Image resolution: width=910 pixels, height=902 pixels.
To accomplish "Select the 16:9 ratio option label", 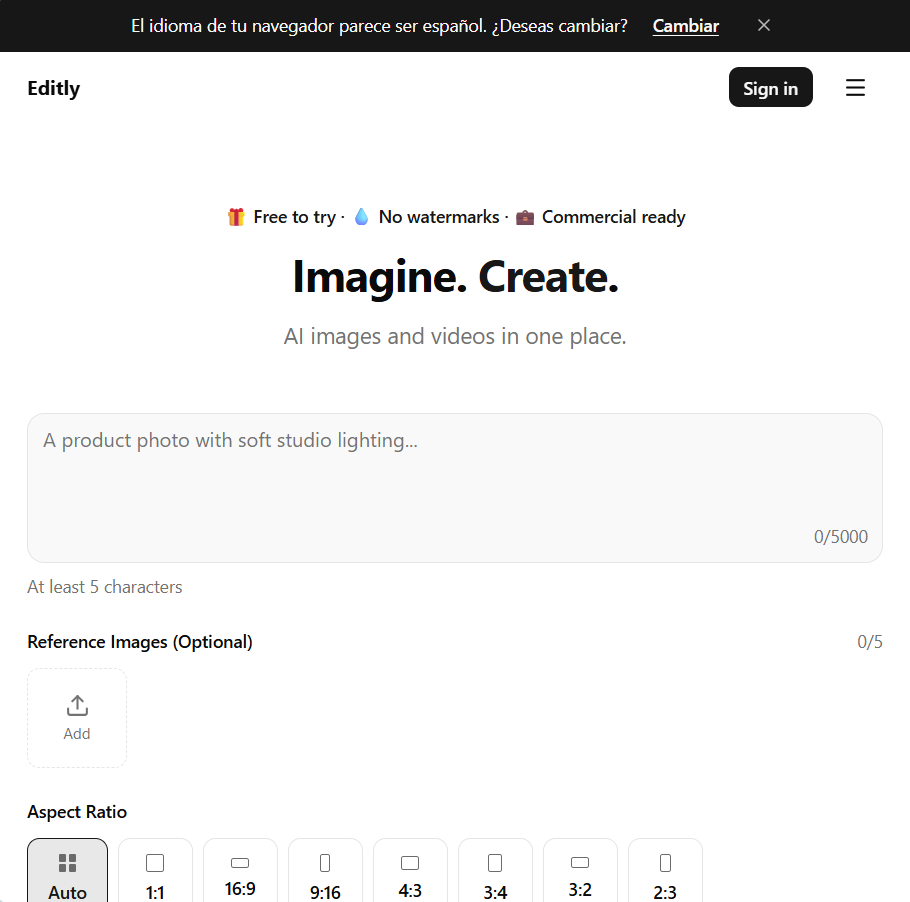I will [x=240, y=889].
